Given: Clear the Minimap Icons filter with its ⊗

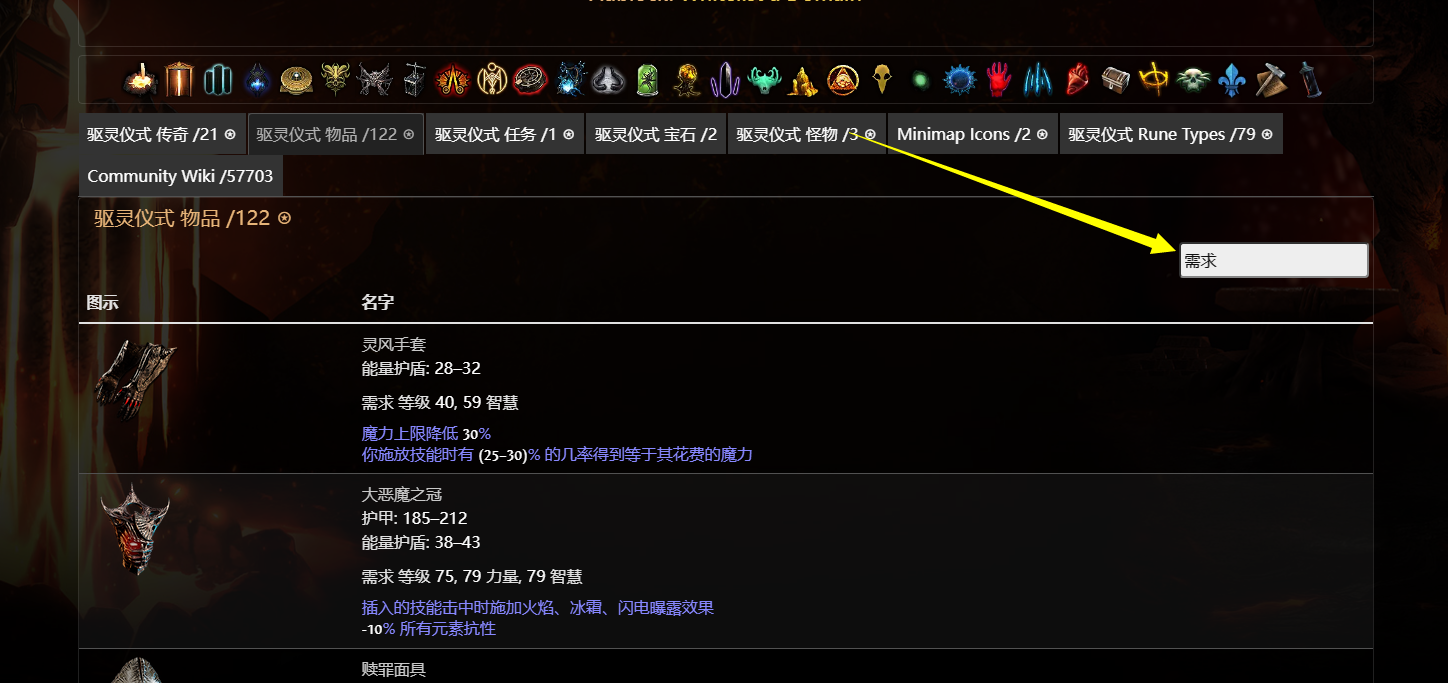Looking at the screenshot, I should pyautogui.click(x=1043, y=133).
